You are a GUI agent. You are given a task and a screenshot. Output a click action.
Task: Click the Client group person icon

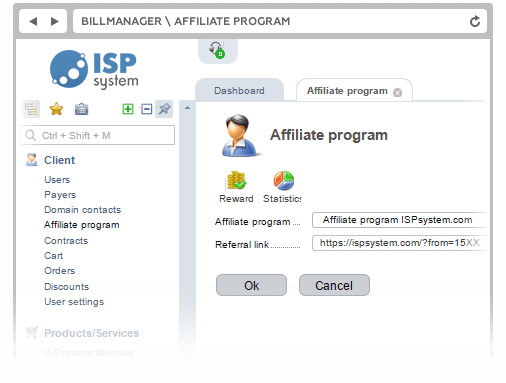coord(32,160)
